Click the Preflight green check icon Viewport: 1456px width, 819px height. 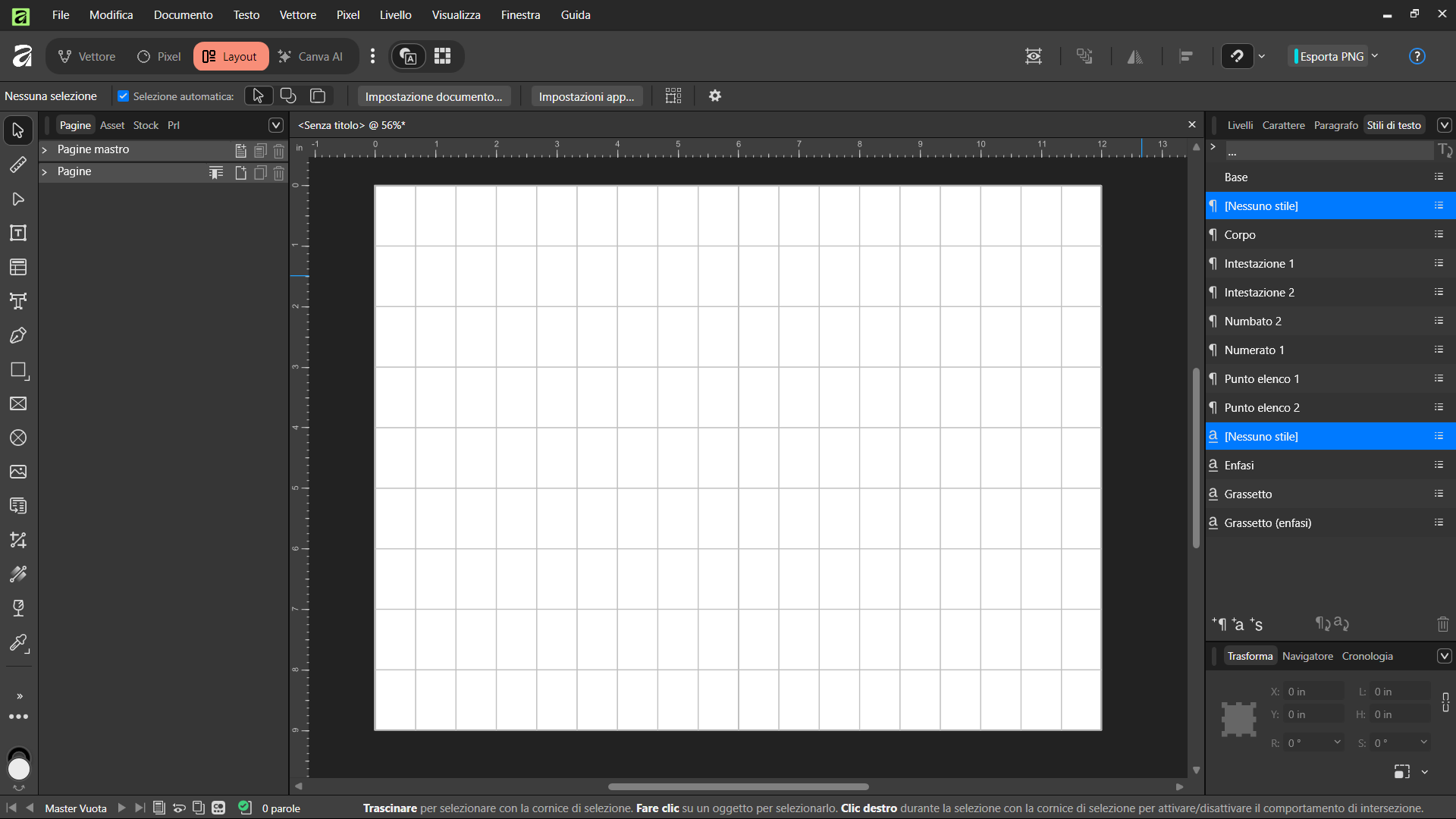pyautogui.click(x=244, y=808)
